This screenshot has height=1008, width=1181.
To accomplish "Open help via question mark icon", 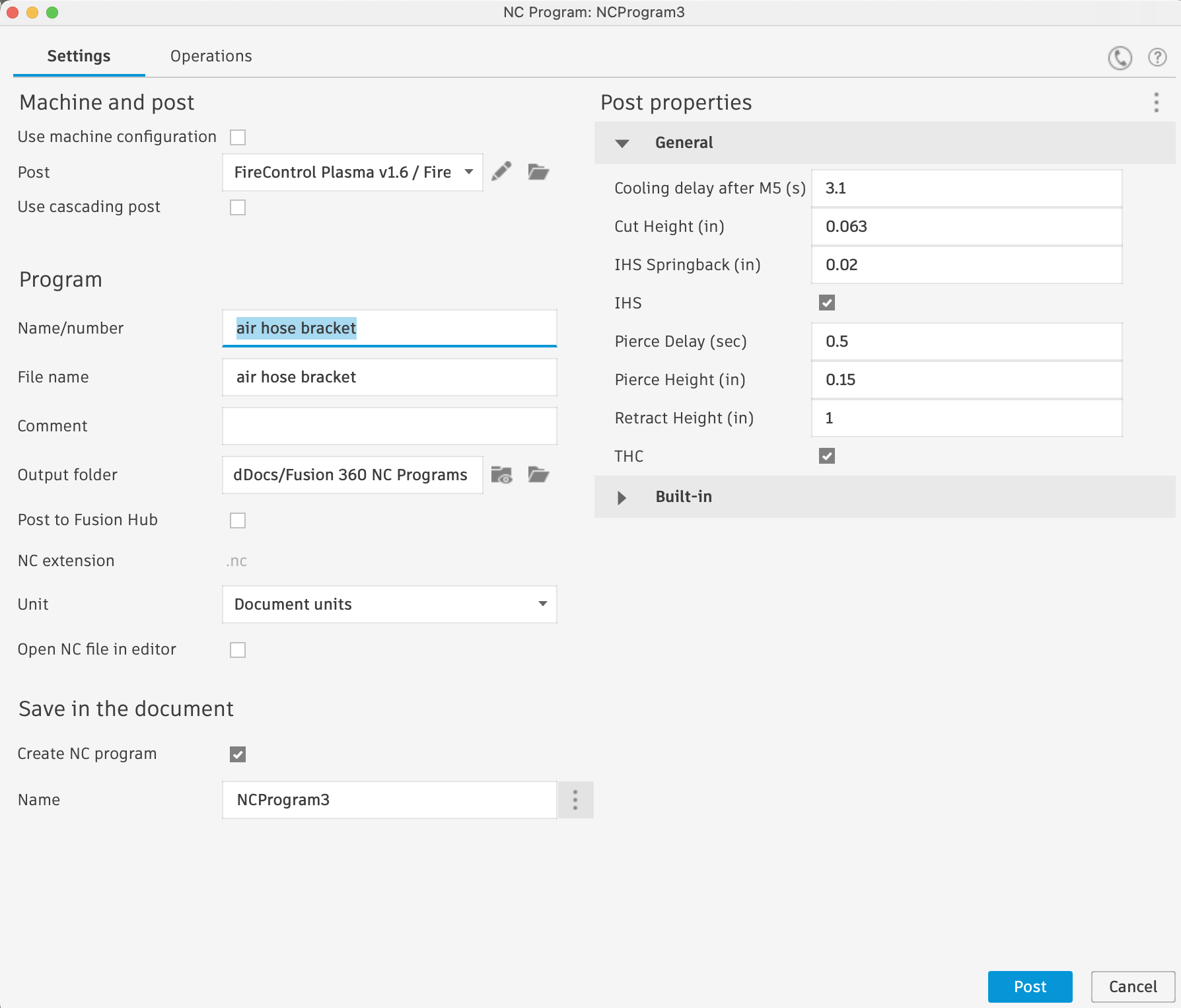I will click(x=1157, y=58).
